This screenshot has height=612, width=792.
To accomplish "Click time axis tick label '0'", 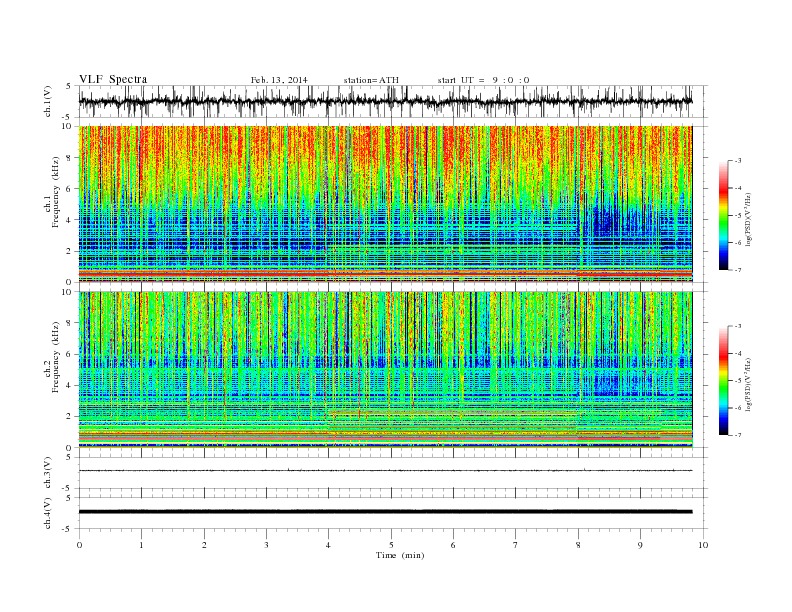I will pyautogui.click(x=79, y=545).
